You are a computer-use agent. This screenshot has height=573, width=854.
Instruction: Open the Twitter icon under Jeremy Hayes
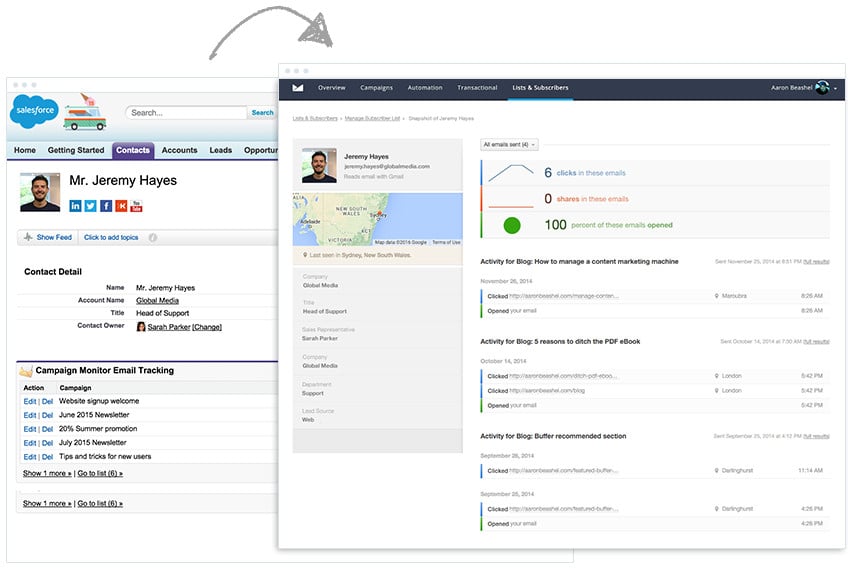click(x=90, y=206)
